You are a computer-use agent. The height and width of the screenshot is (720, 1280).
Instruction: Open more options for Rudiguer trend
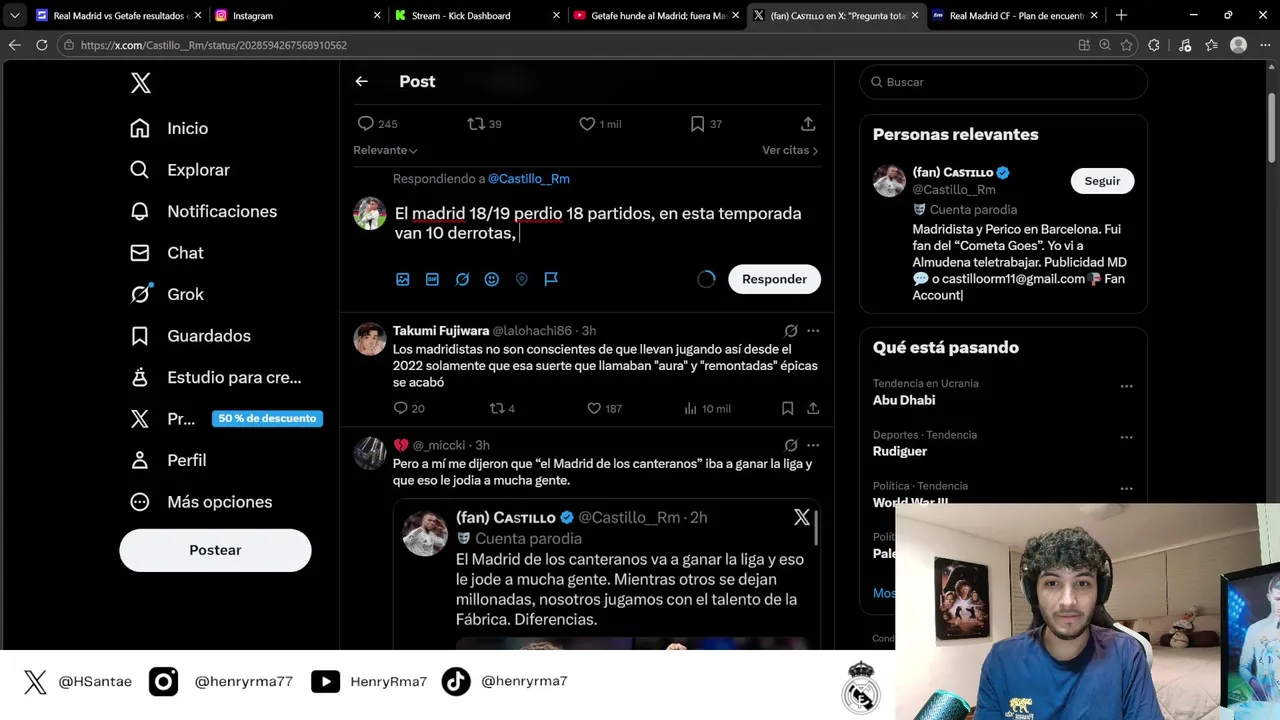(1126, 437)
